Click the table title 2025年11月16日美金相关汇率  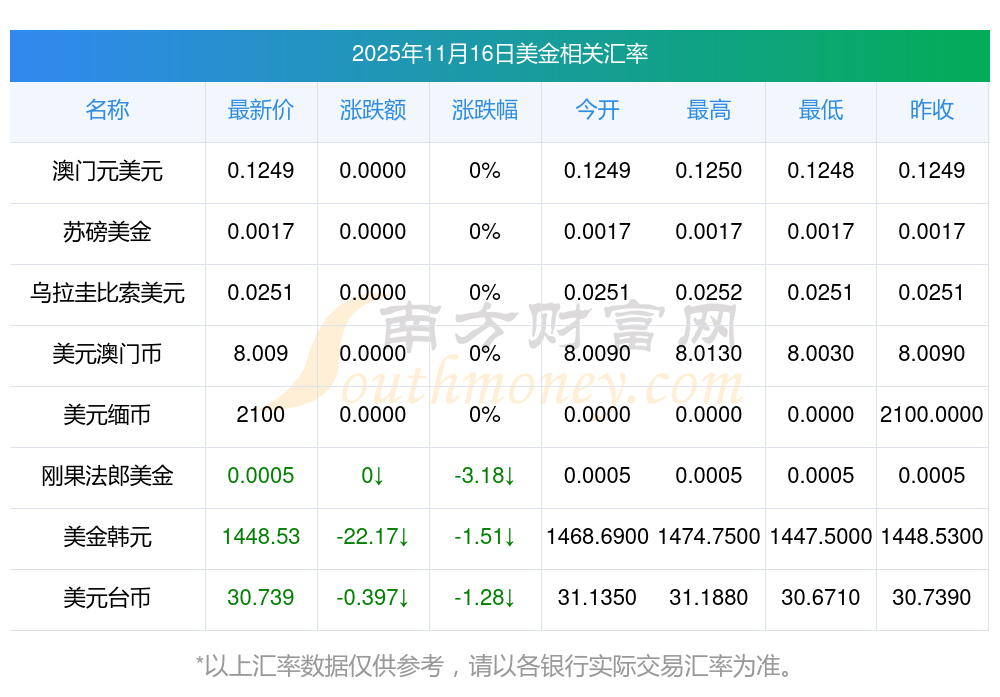[499, 54]
